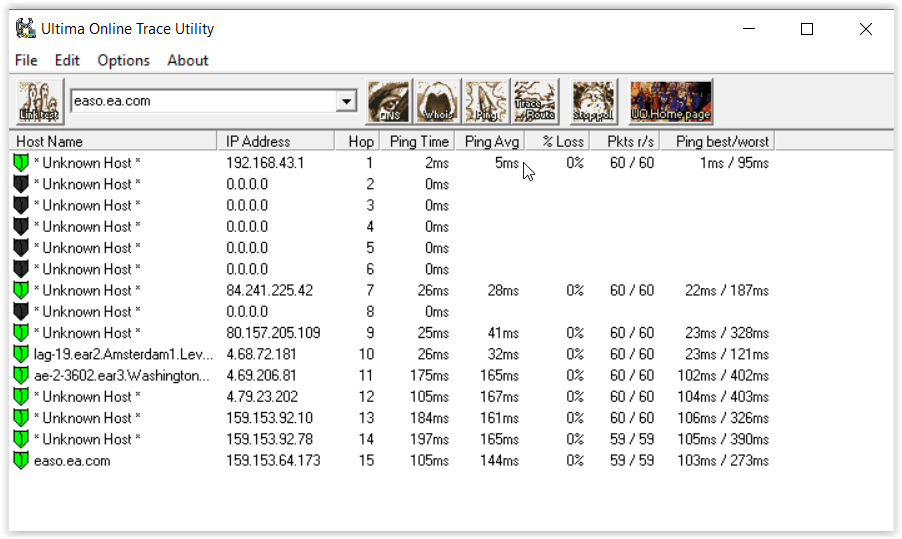Viewport: 902px width, 539px height.
Task: Stop polling with the Stop poll icon
Action: [x=594, y=101]
